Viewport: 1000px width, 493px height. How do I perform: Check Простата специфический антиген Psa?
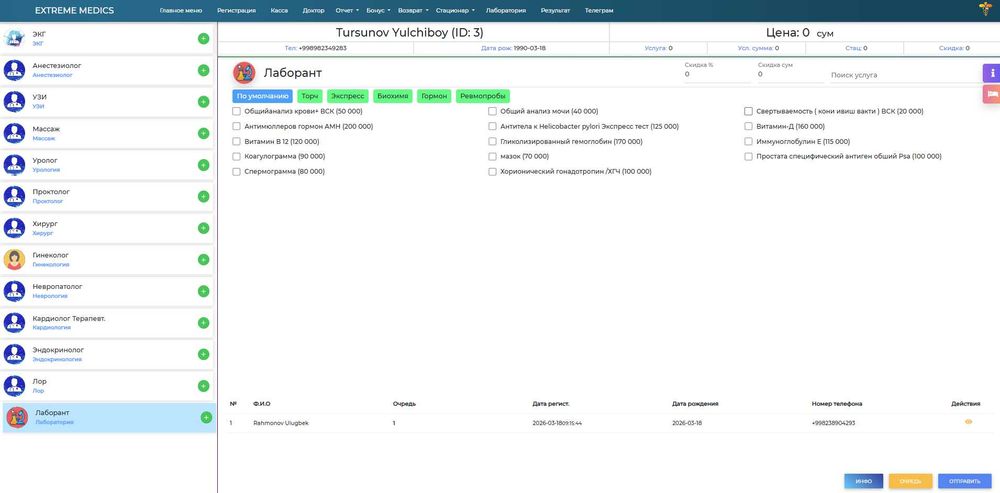coord(749,157)
